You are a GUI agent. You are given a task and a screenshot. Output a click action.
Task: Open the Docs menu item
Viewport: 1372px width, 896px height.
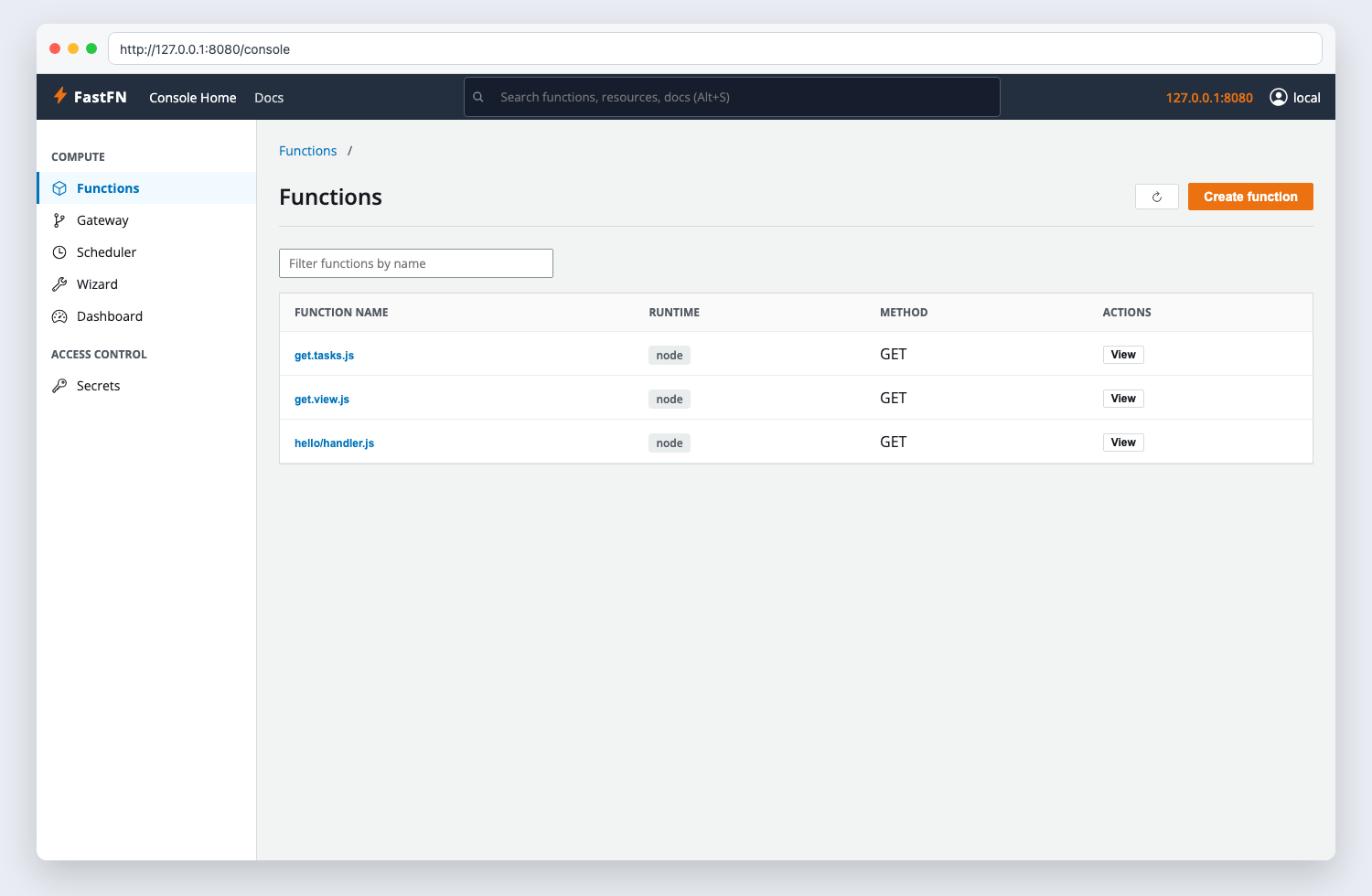pos(268,97)
